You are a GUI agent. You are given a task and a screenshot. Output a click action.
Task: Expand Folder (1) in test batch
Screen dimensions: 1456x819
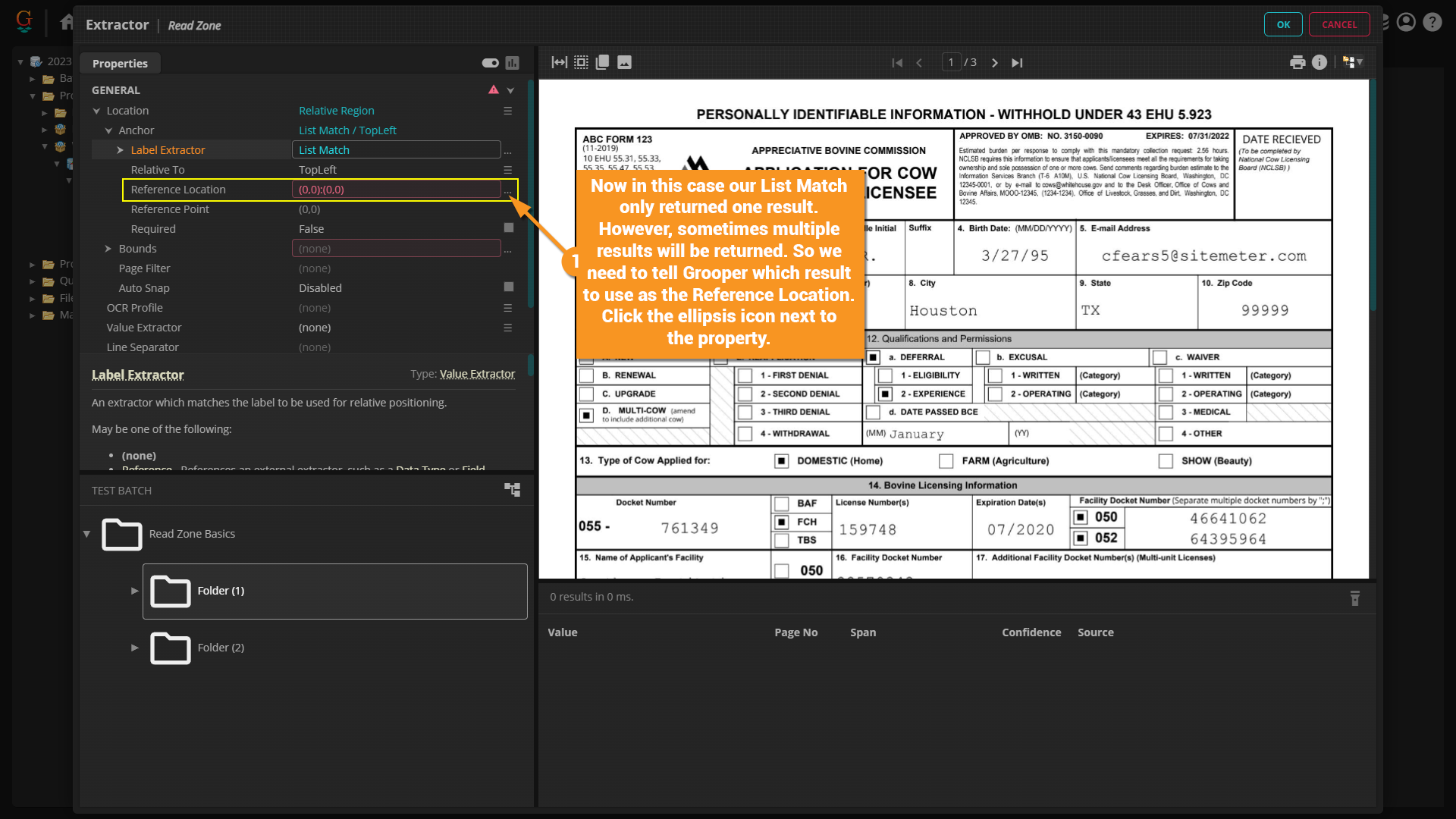(134, 591)
